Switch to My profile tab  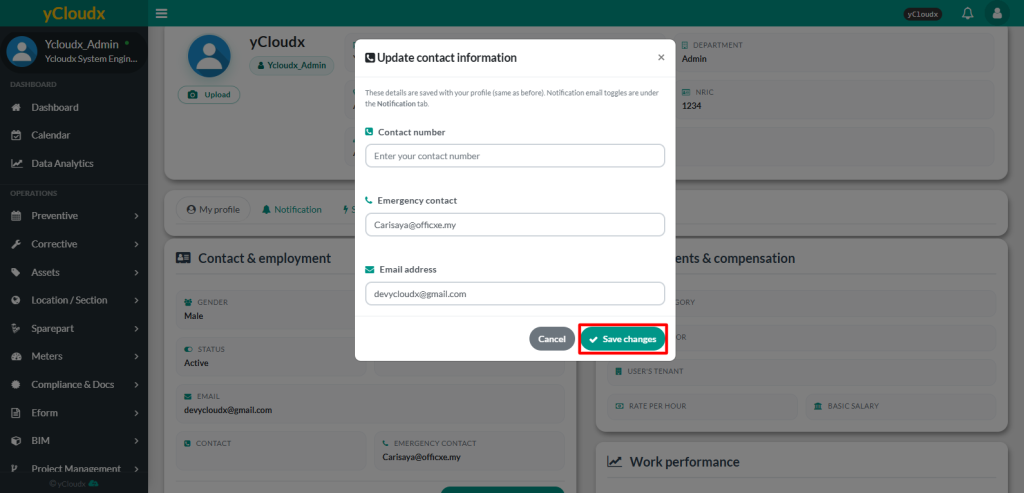pyautogui.click(x=213, y=210)
